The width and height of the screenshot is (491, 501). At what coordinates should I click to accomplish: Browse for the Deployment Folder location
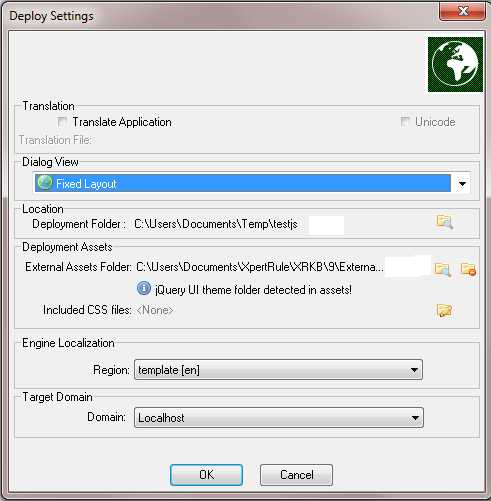pos(444,222)
